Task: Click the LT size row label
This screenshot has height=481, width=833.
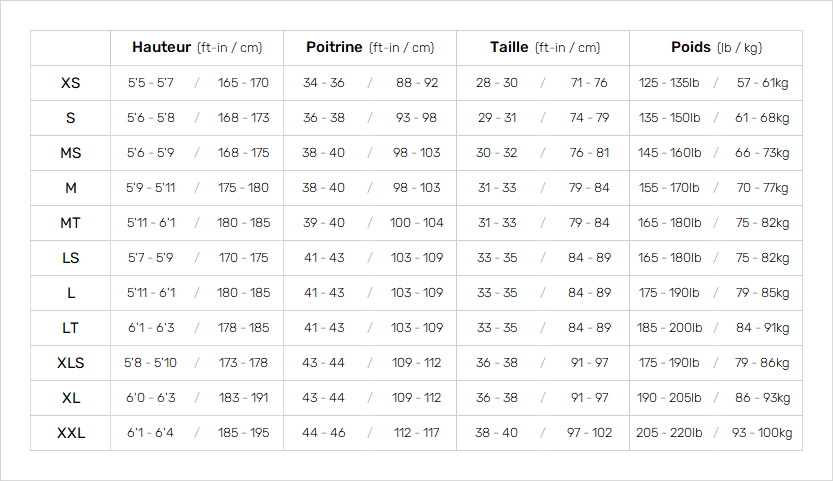Action: (x=71, y=328)
